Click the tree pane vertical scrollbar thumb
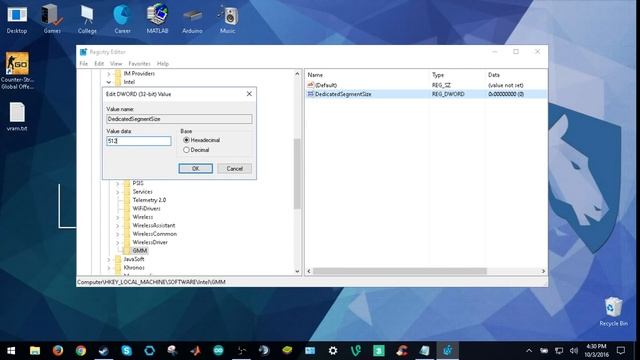This screenshot has height=360, width=640. (x=297, y=173)
